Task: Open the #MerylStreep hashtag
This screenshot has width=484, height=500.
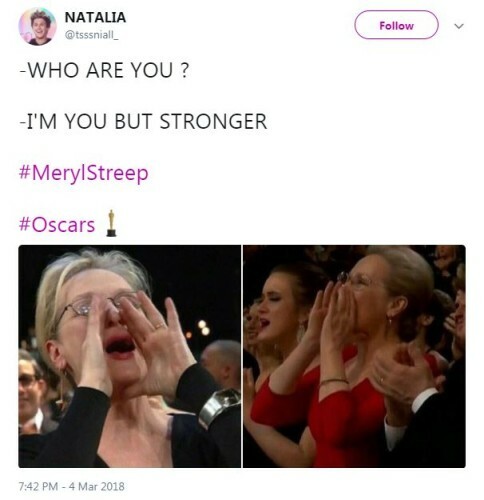Action: coord(84,173)
